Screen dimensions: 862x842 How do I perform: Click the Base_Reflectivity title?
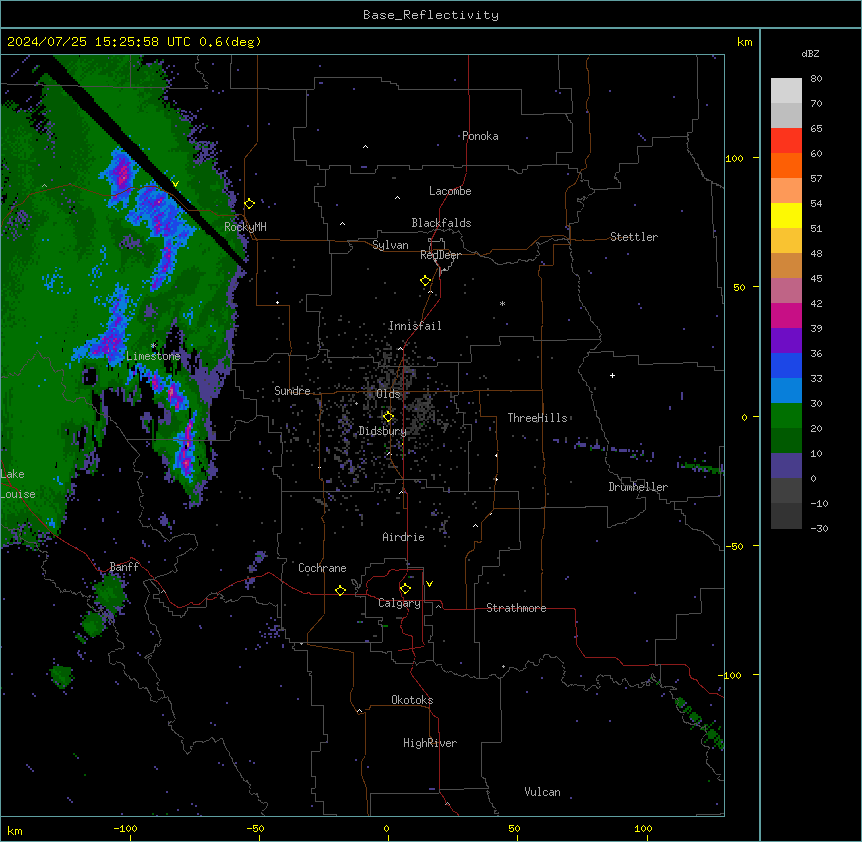pyautogui.click(x=431, y=15)
